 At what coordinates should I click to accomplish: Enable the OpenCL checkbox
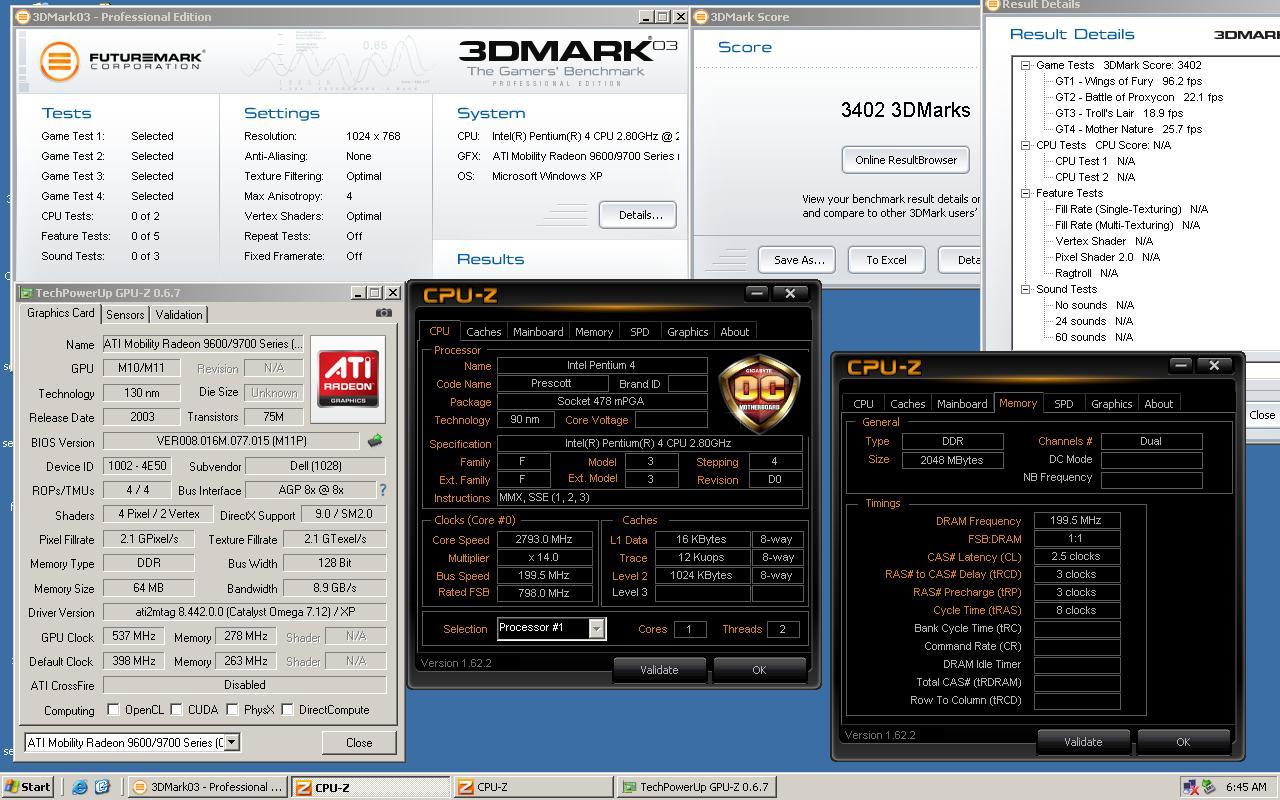114,710
